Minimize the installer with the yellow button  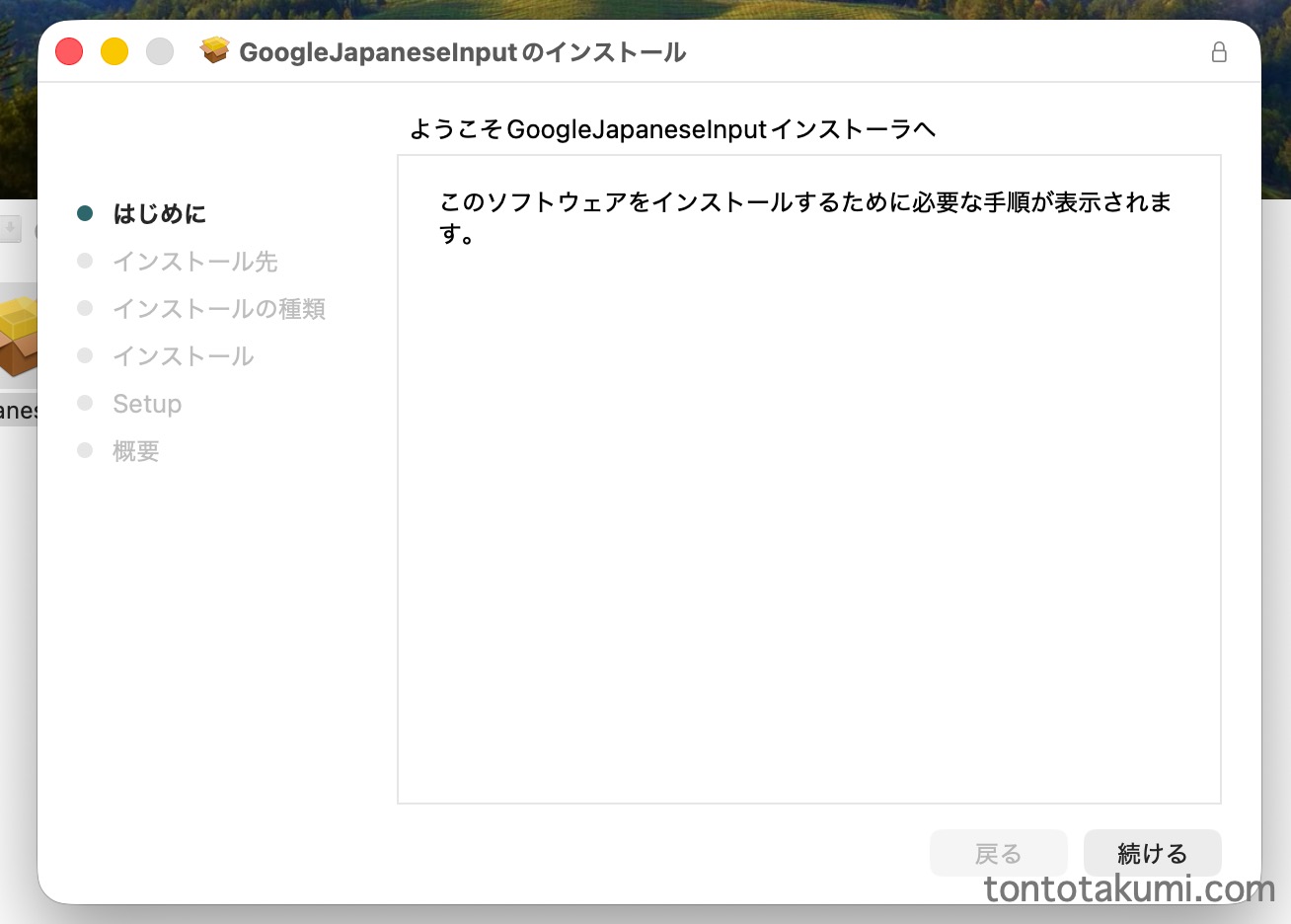pos(114,51)
